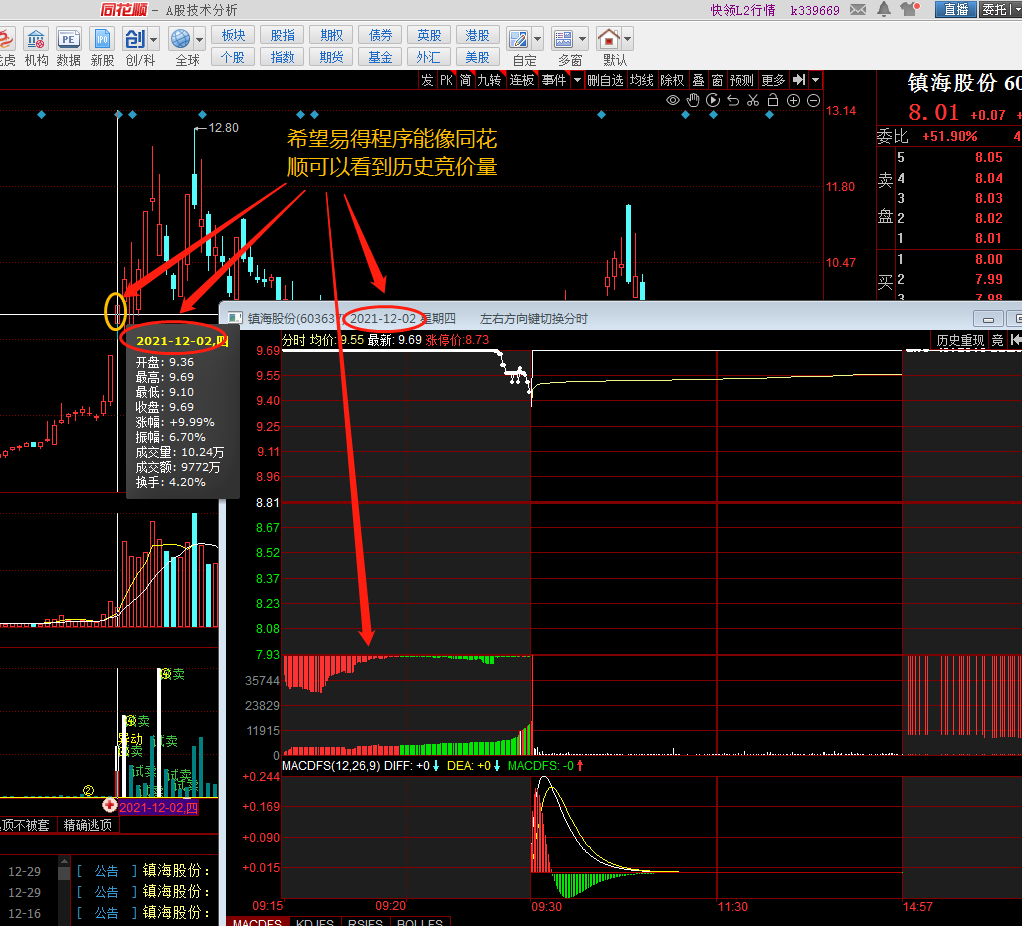Image resolution: width=1022 pixels, height=926 pixels.
Task: Click the 港股 Hong Kong stocks button
Action: tap(477, 35)
